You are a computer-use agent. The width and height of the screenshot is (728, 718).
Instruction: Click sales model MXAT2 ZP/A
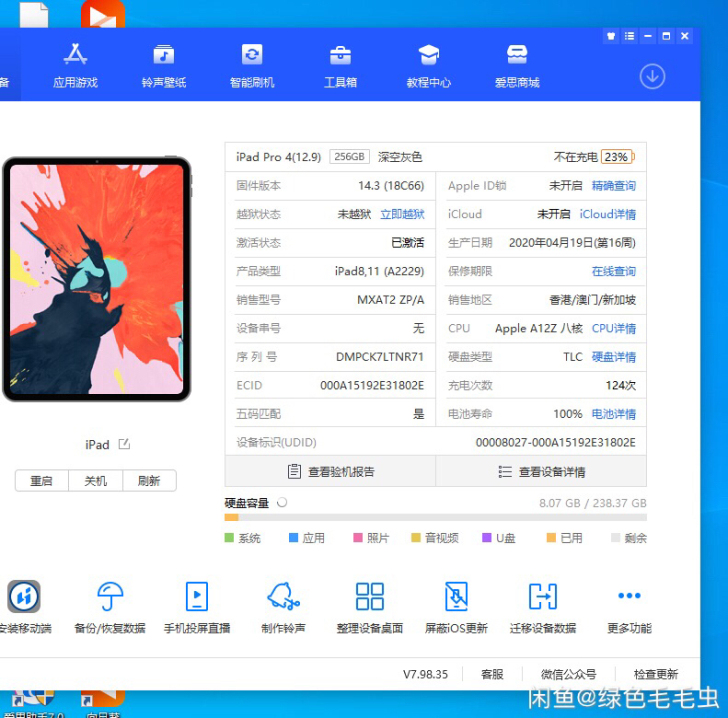tap(390, 300)
